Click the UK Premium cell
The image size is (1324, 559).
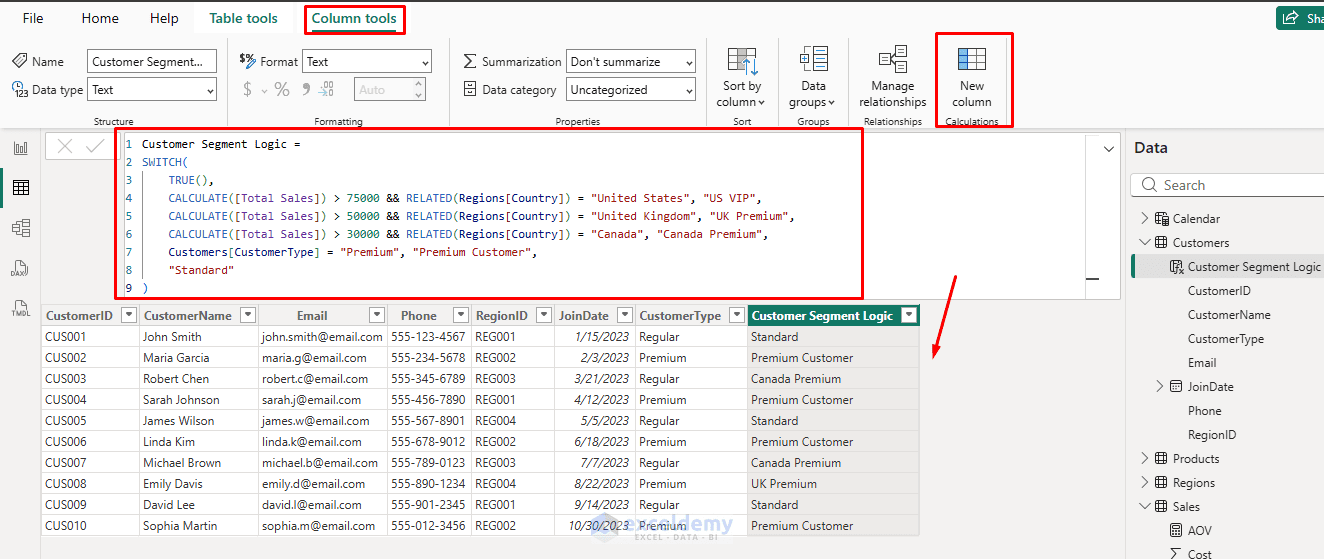(x=833, y=484)
